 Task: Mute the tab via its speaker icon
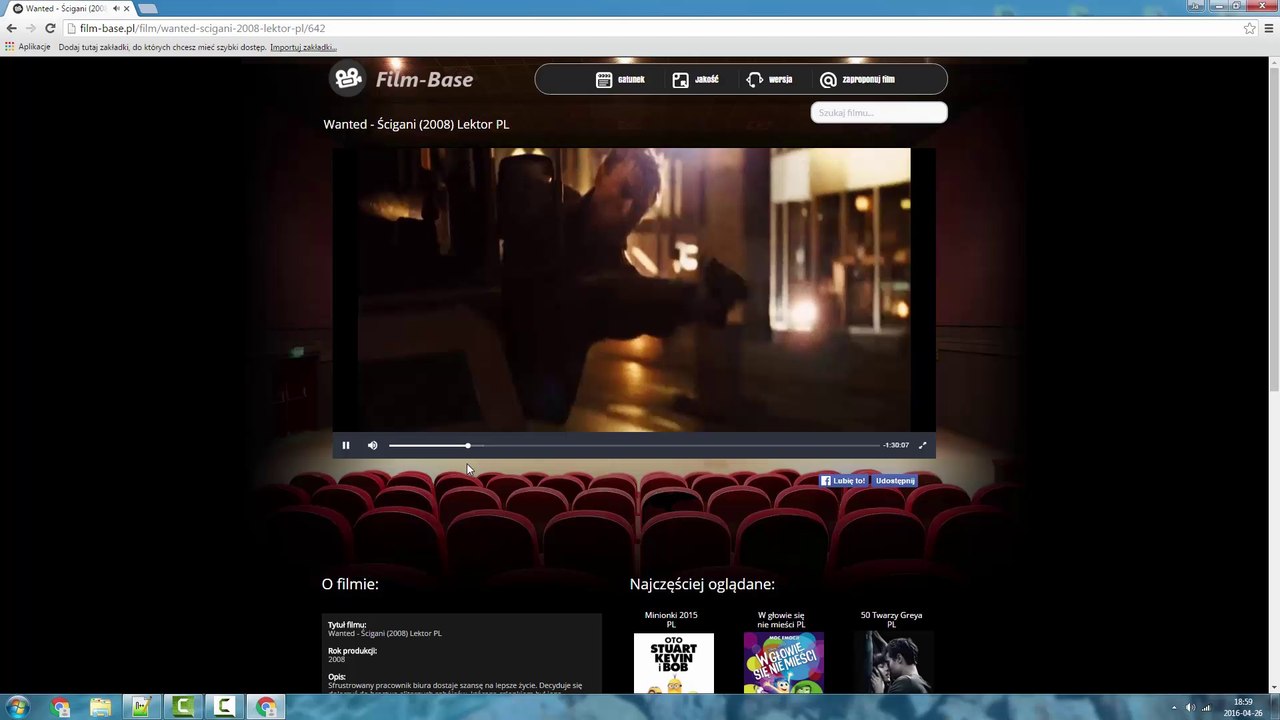[x=116, y=8]
